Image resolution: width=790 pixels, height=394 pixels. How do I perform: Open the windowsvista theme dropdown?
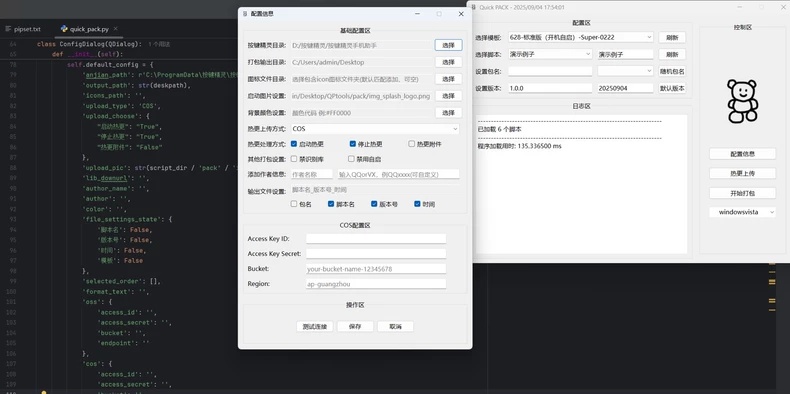tap(743, 212)
